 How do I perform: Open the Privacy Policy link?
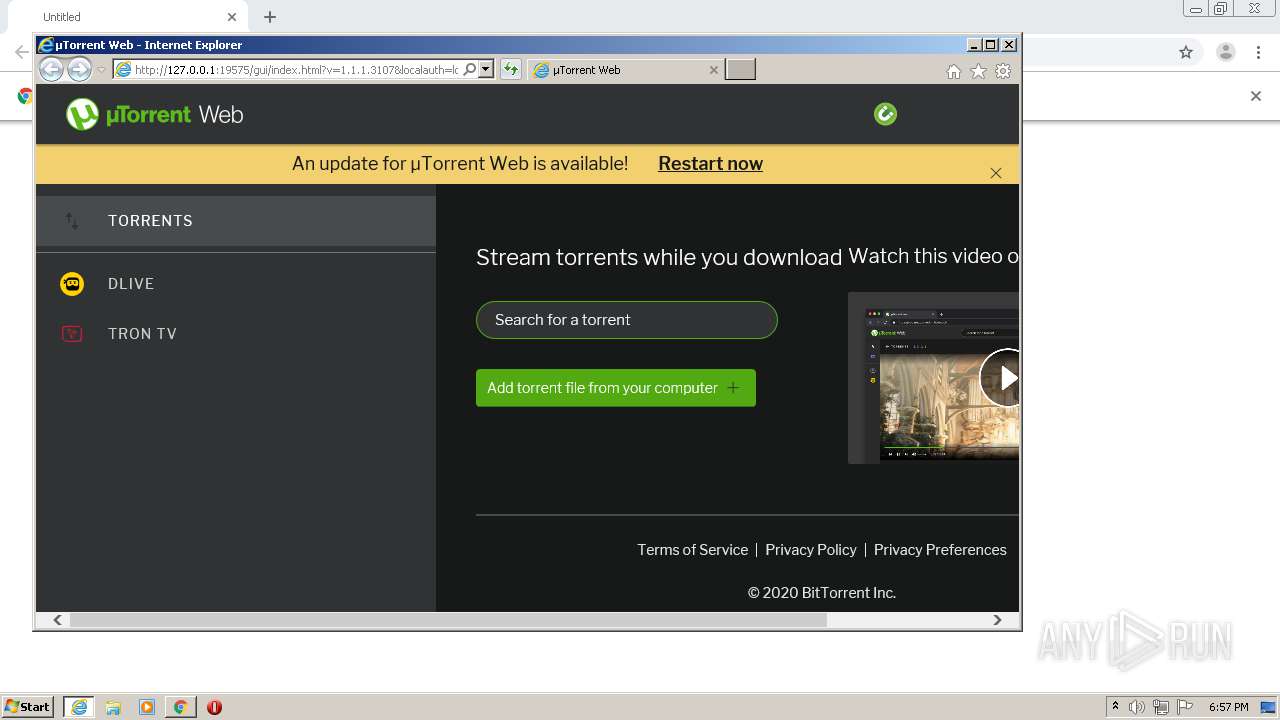pyautogui.click(x=811, y=550)
